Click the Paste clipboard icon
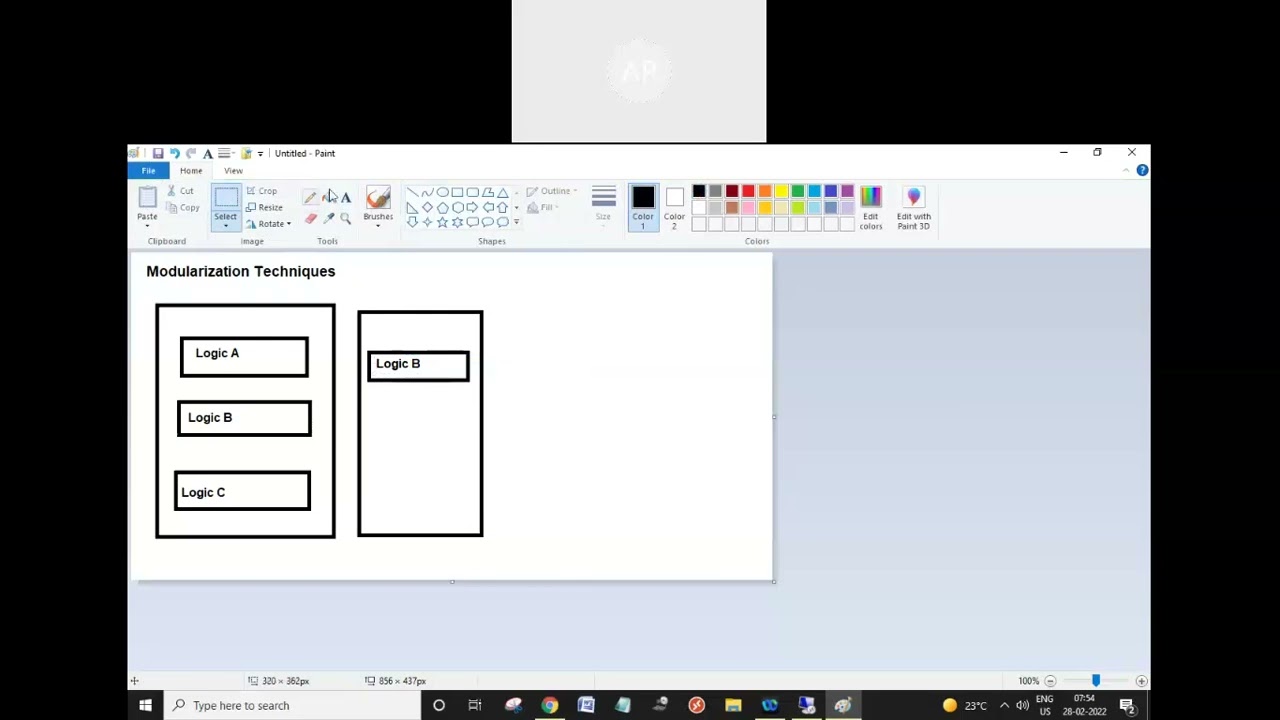Screen dimensions: 1280x720 click(x=147, y=197)
